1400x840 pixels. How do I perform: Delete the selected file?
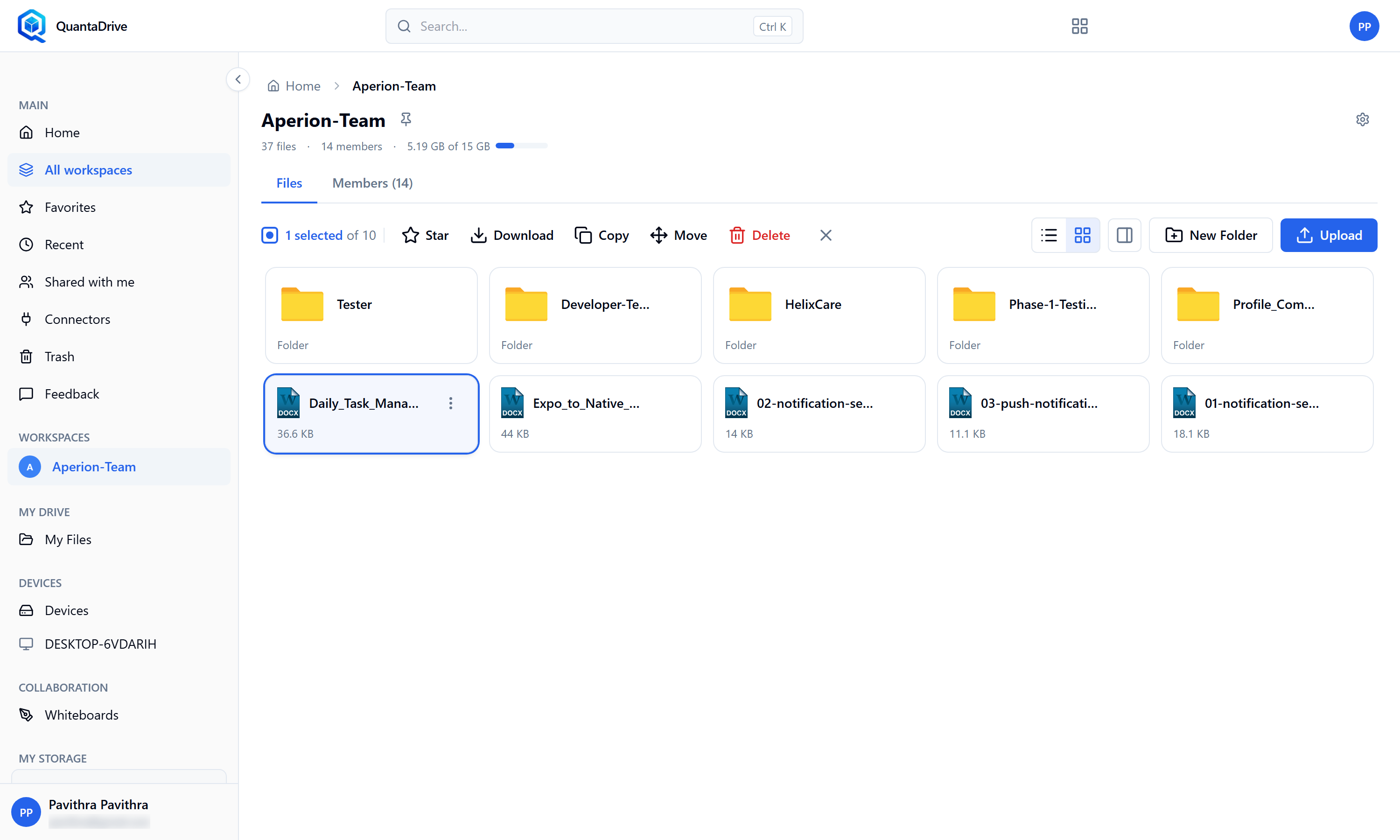[x=759, y=235]
